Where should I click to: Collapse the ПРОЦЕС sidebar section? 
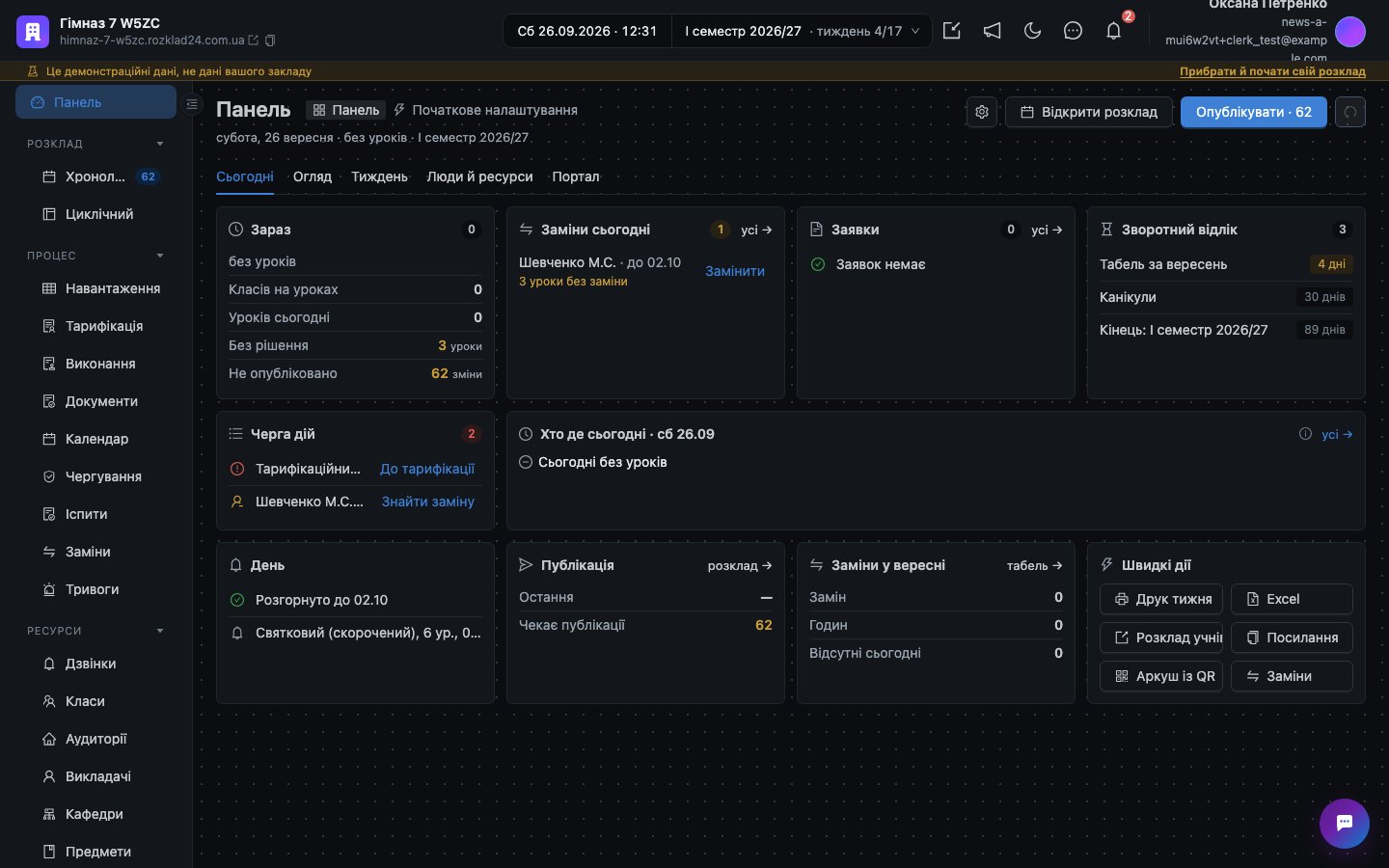[95, 256]
